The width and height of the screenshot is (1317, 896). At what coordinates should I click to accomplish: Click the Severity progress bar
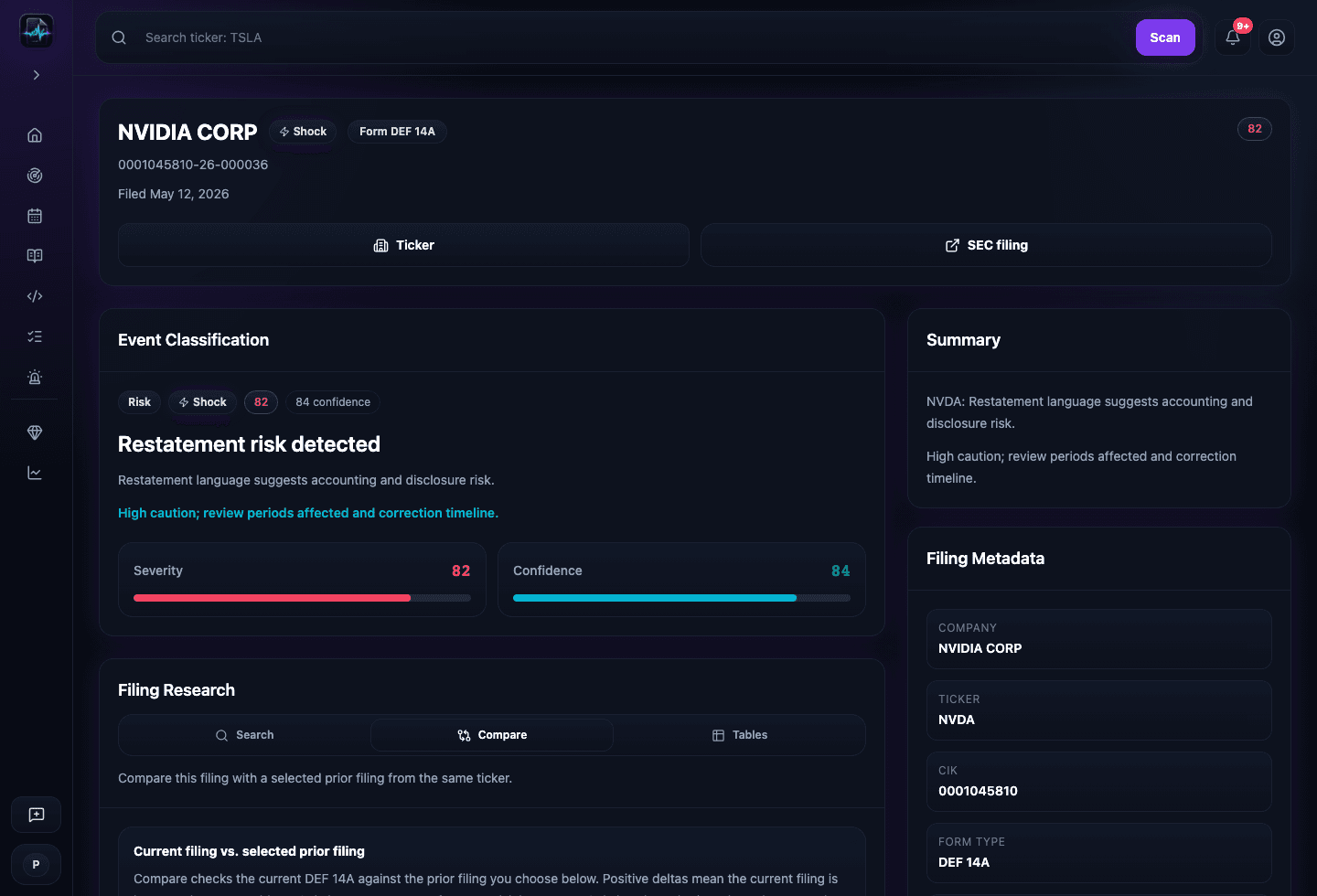pos(302,598)
